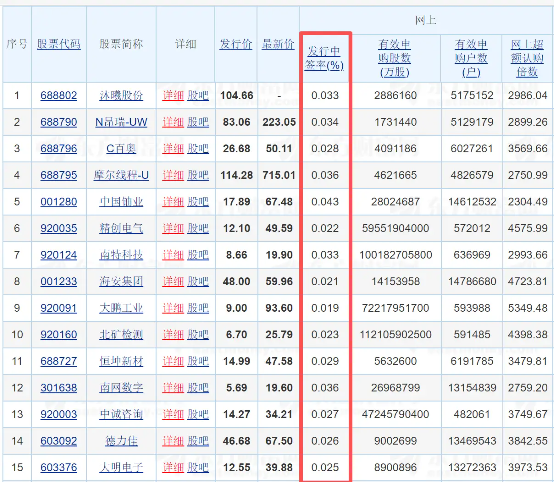Open 德力佳 stock name link
This screenshot has width=554, height=483.
121,441
